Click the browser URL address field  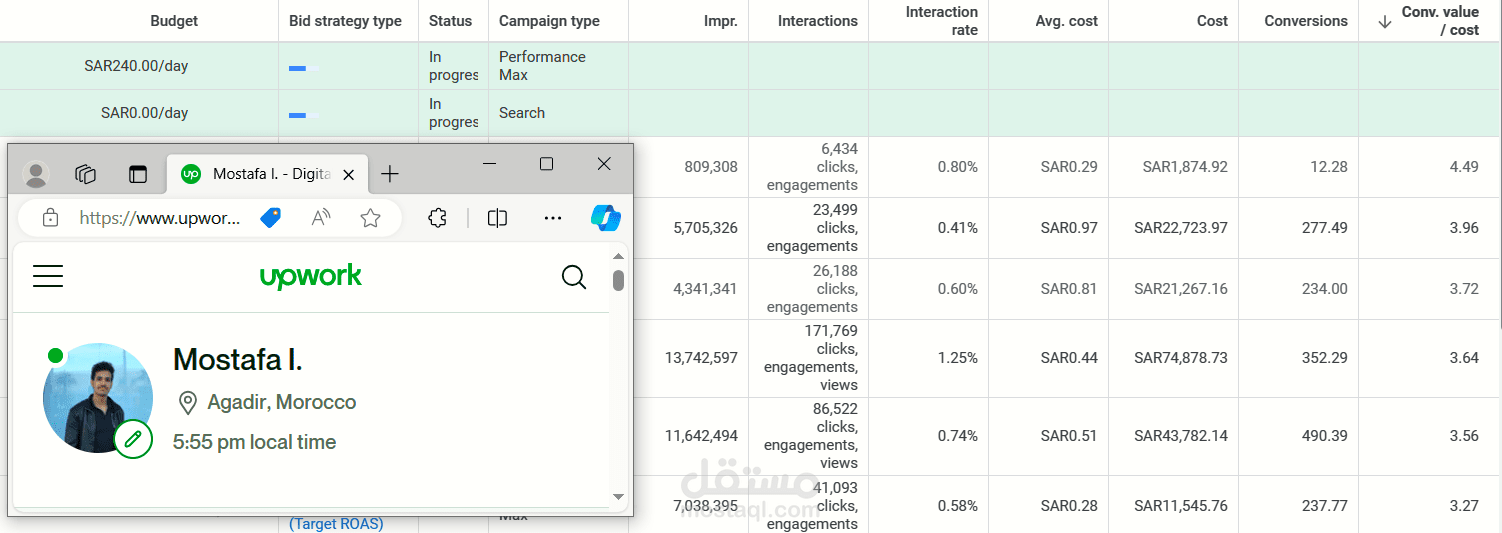click(x=160, y=218)
